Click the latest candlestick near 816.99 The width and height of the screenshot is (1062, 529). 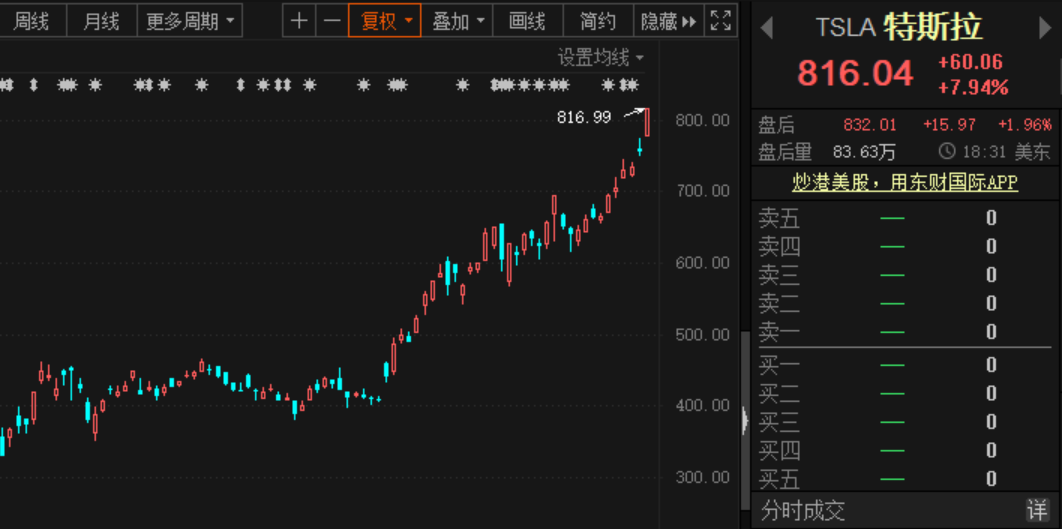pyautogui.click(x=647, y=122)
